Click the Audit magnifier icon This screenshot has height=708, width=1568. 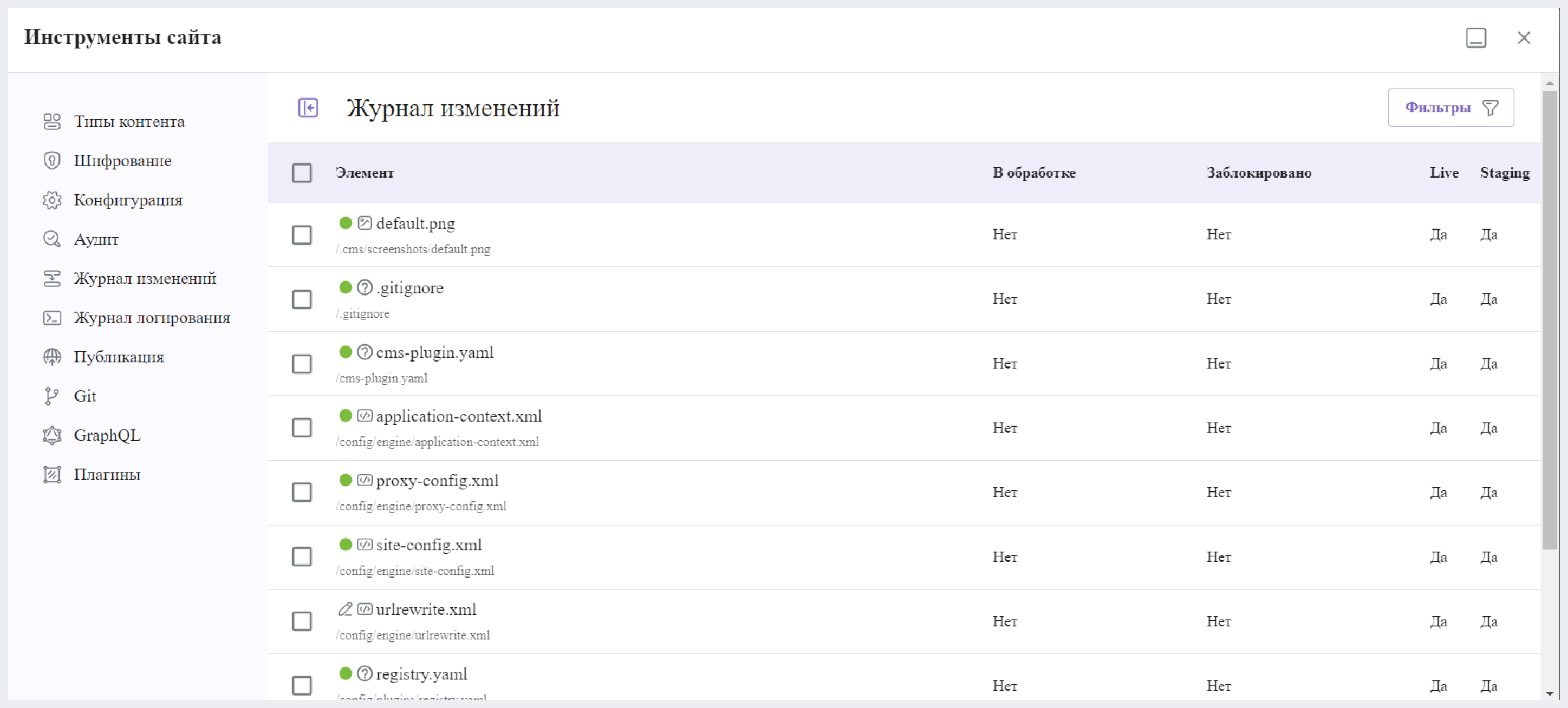click(52, 239)
